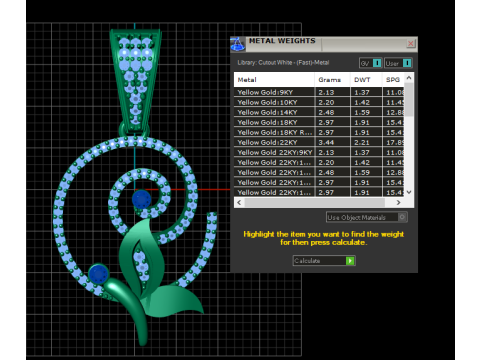This screenshot has width=480, height=360.
Task: Click the Metal Weights scale icon
Action: pyautogui.click(x=238, y=44)
